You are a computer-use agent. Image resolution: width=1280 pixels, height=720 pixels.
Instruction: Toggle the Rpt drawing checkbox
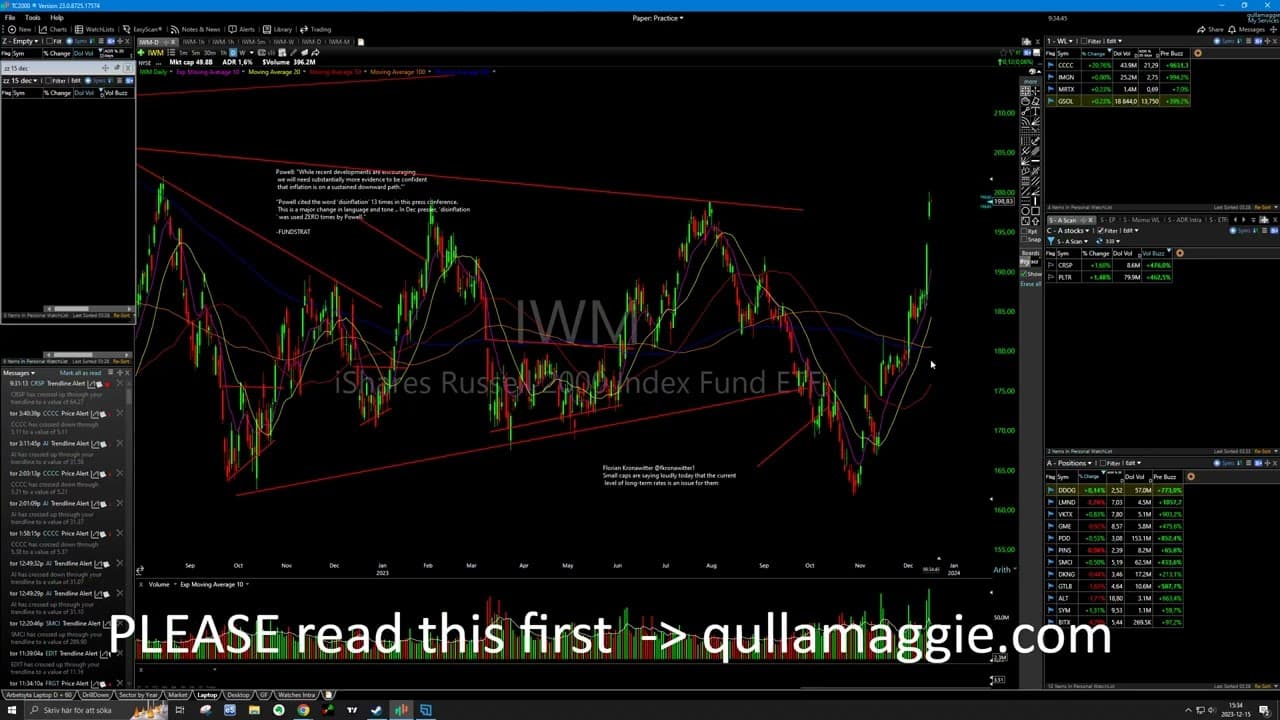tap(1024, 231)
